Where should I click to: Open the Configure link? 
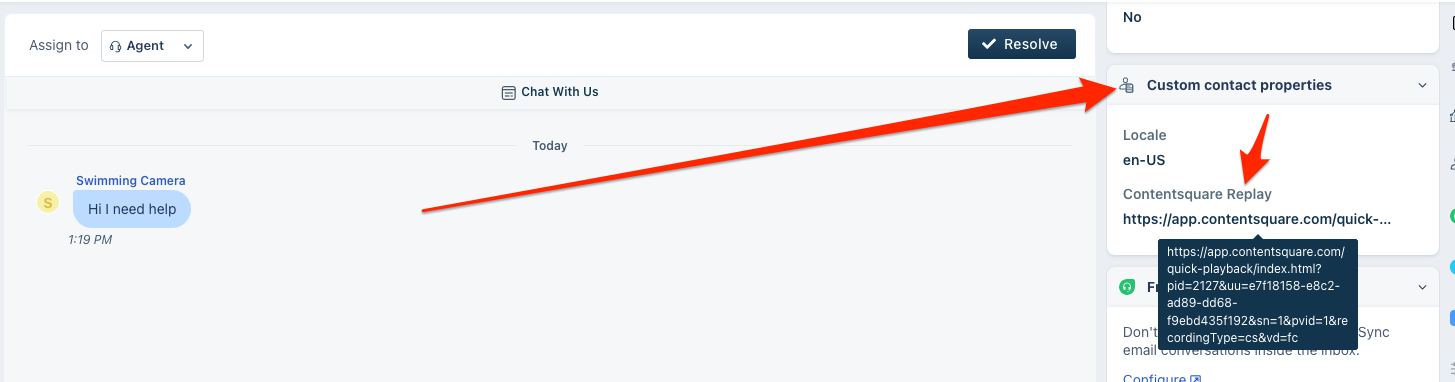coord(1154,378)
